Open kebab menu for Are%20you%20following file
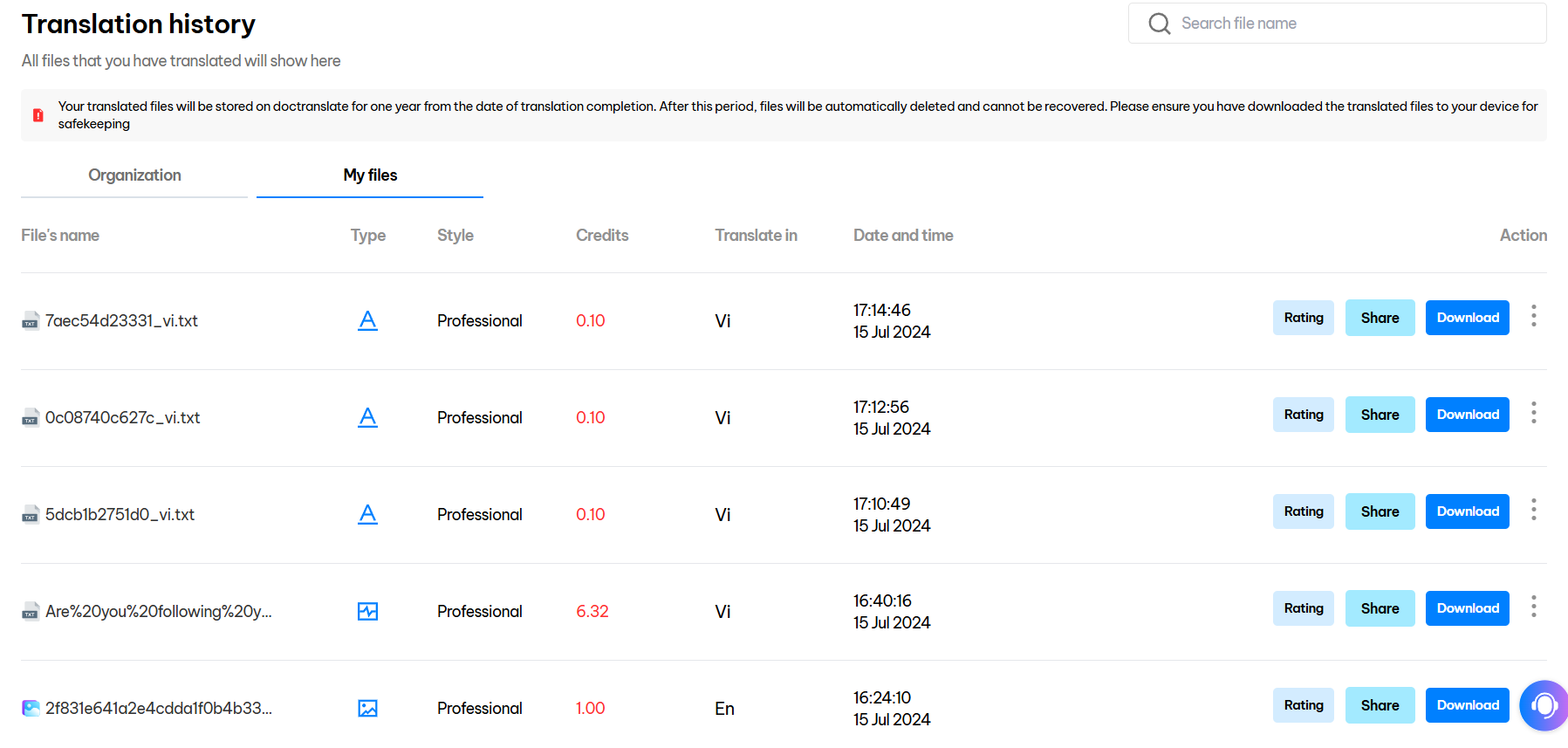The width and height of the screenshot is (1568, 748). click(x=1533, y=607)
